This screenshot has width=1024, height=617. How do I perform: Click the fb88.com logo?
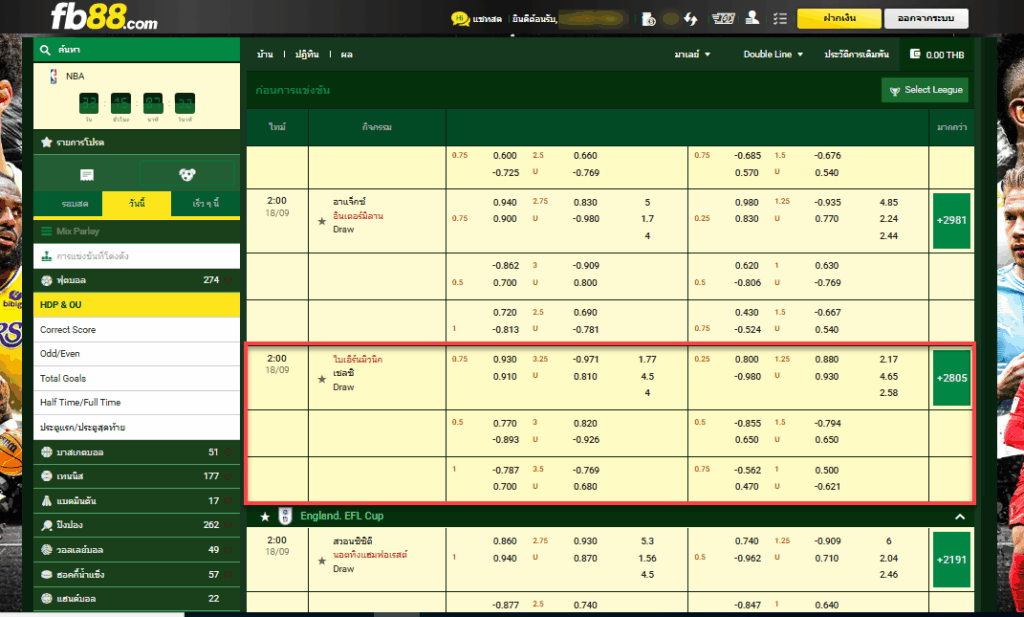[104, 16]
